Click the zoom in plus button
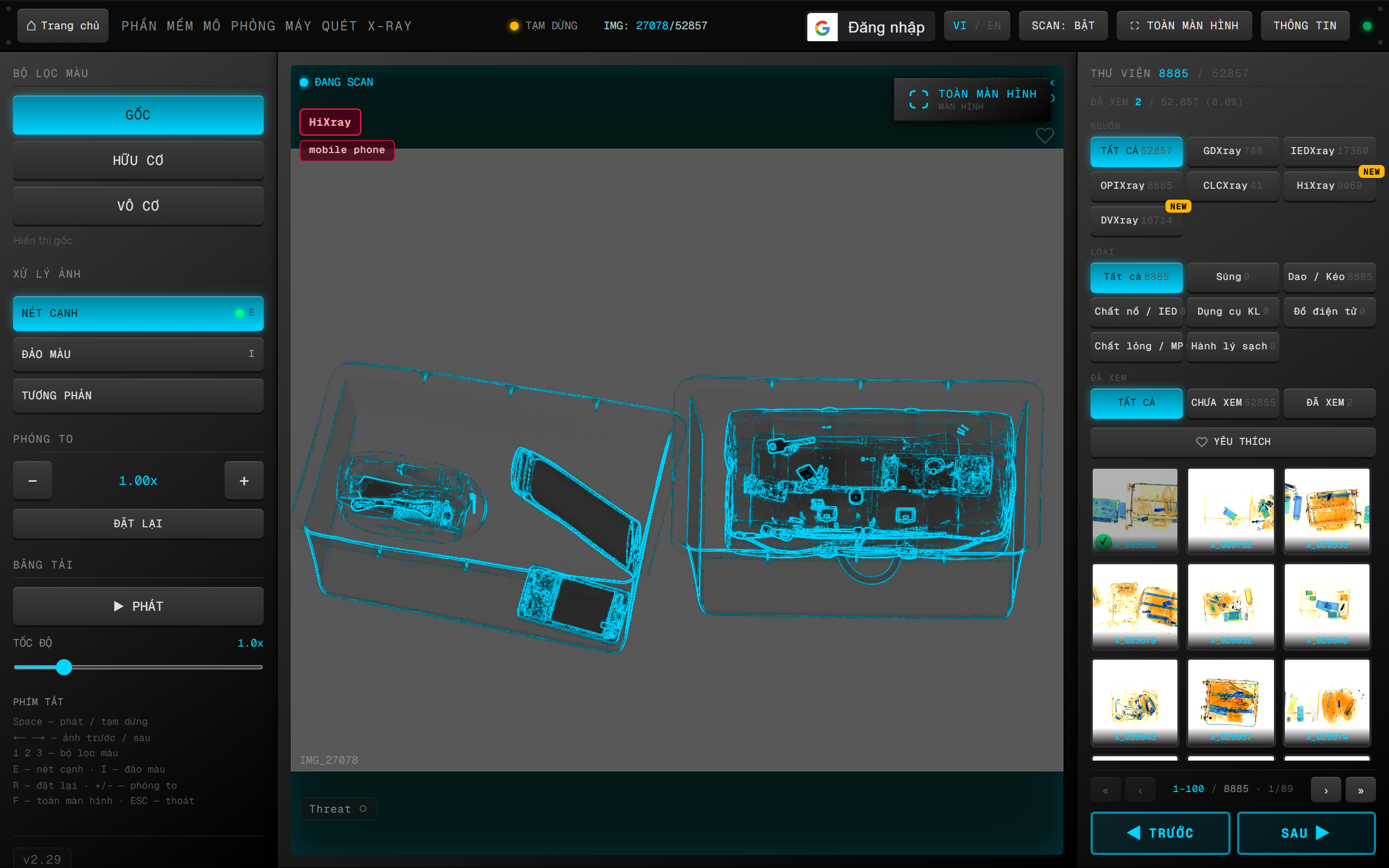 click(244, 481)
